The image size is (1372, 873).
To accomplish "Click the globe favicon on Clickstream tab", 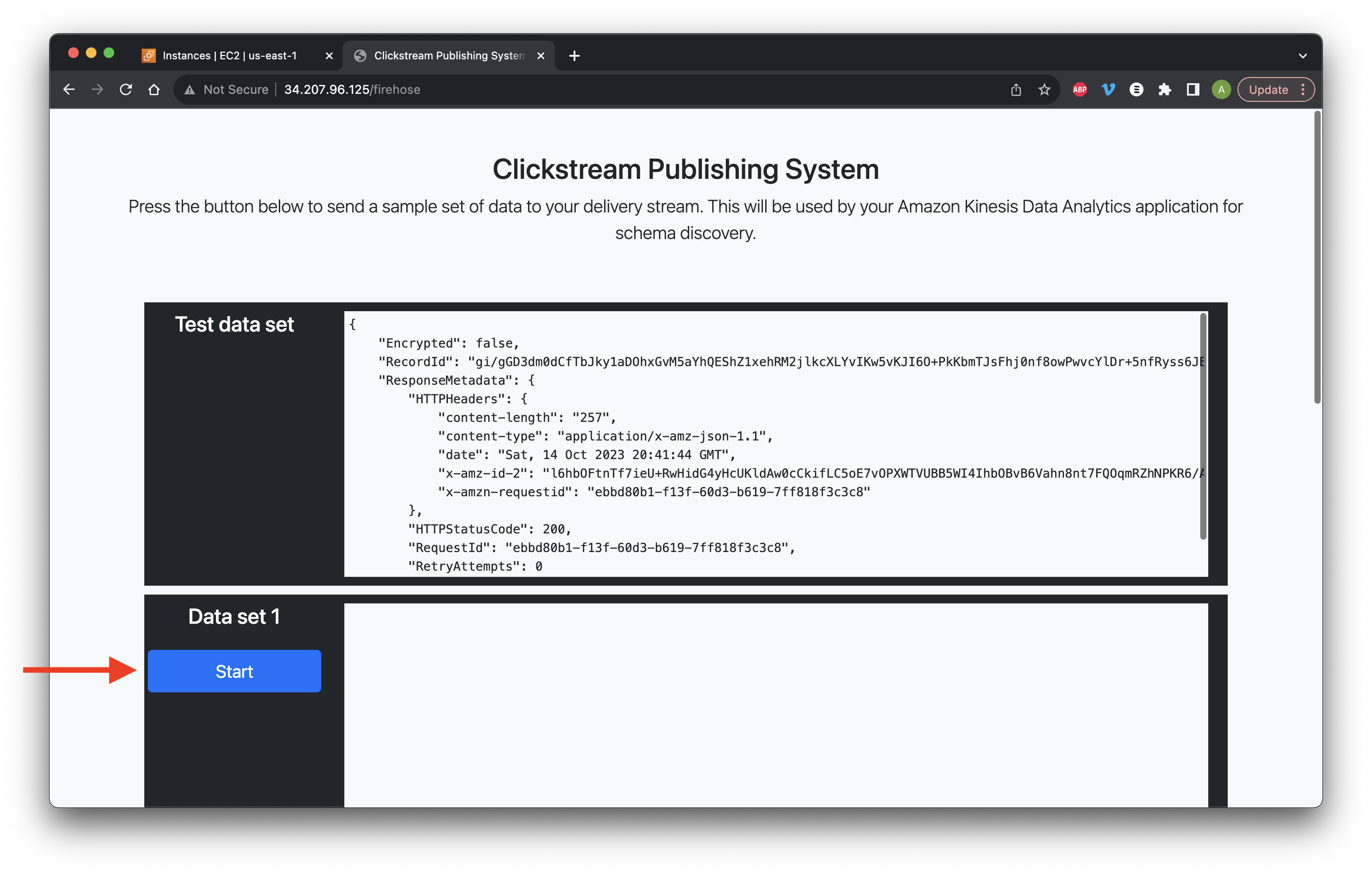I will 360,55.
